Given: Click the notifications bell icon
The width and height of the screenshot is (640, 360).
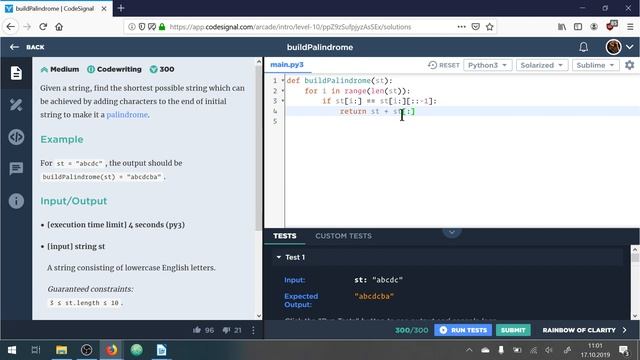Looking at the screenshot, I should [583, 47].
